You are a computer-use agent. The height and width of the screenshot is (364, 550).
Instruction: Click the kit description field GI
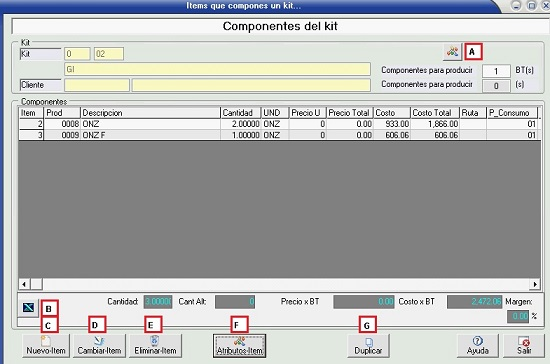pyautogui.click(x=217, y=69)
